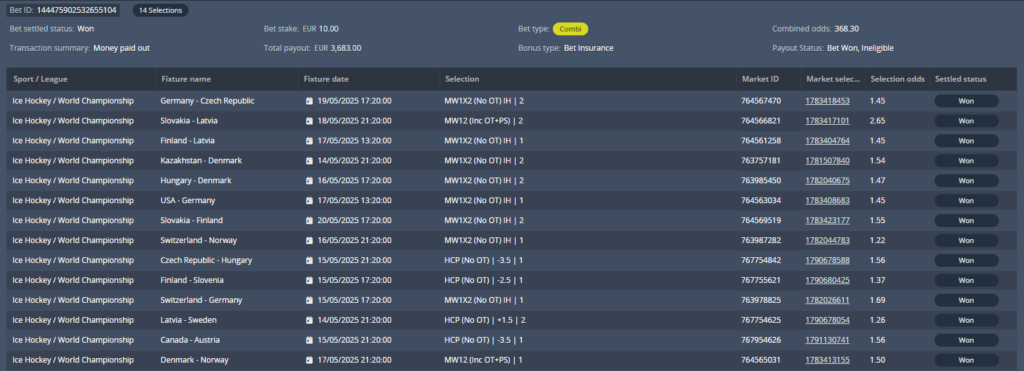Click calendar icon in Latvia - Sweden row

[x=309, y=320]
